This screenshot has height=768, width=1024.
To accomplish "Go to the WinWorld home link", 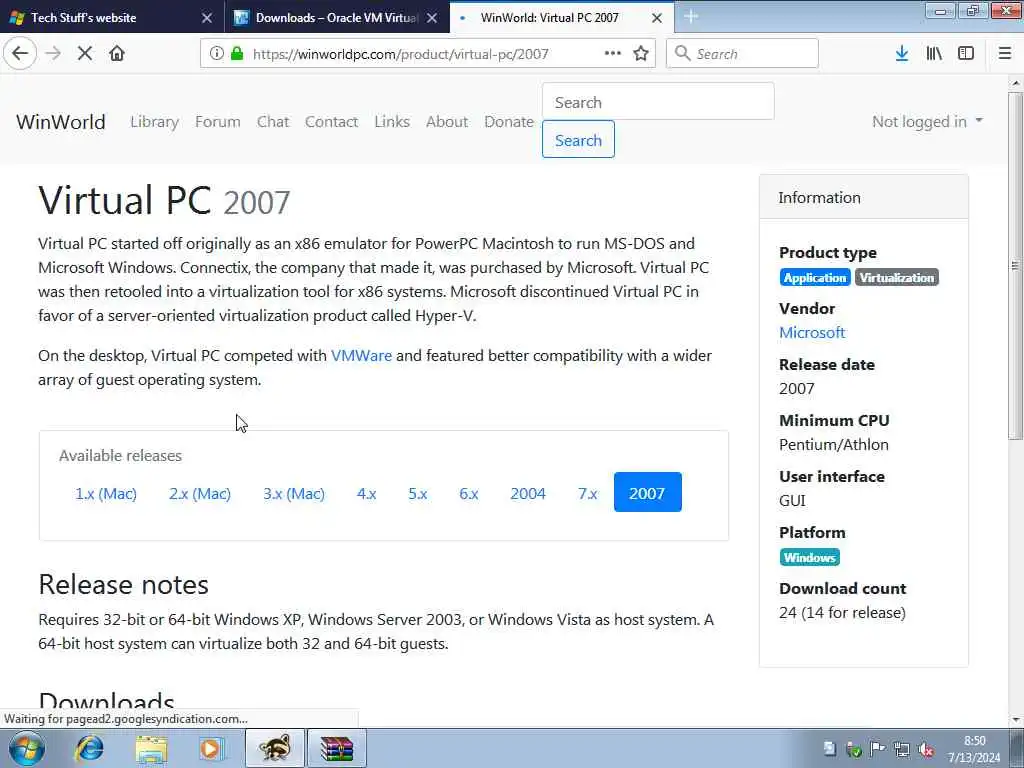I will click(x=61, y=121).
